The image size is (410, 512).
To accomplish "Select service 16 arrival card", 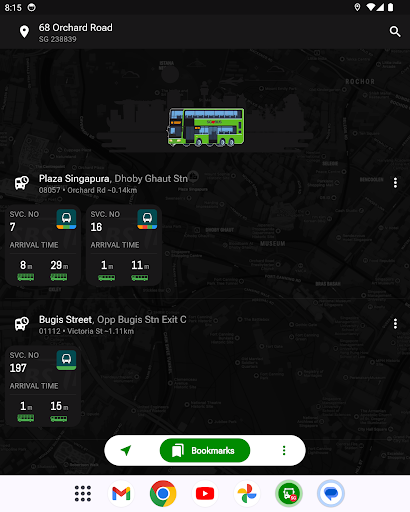I will coord(124,245).
